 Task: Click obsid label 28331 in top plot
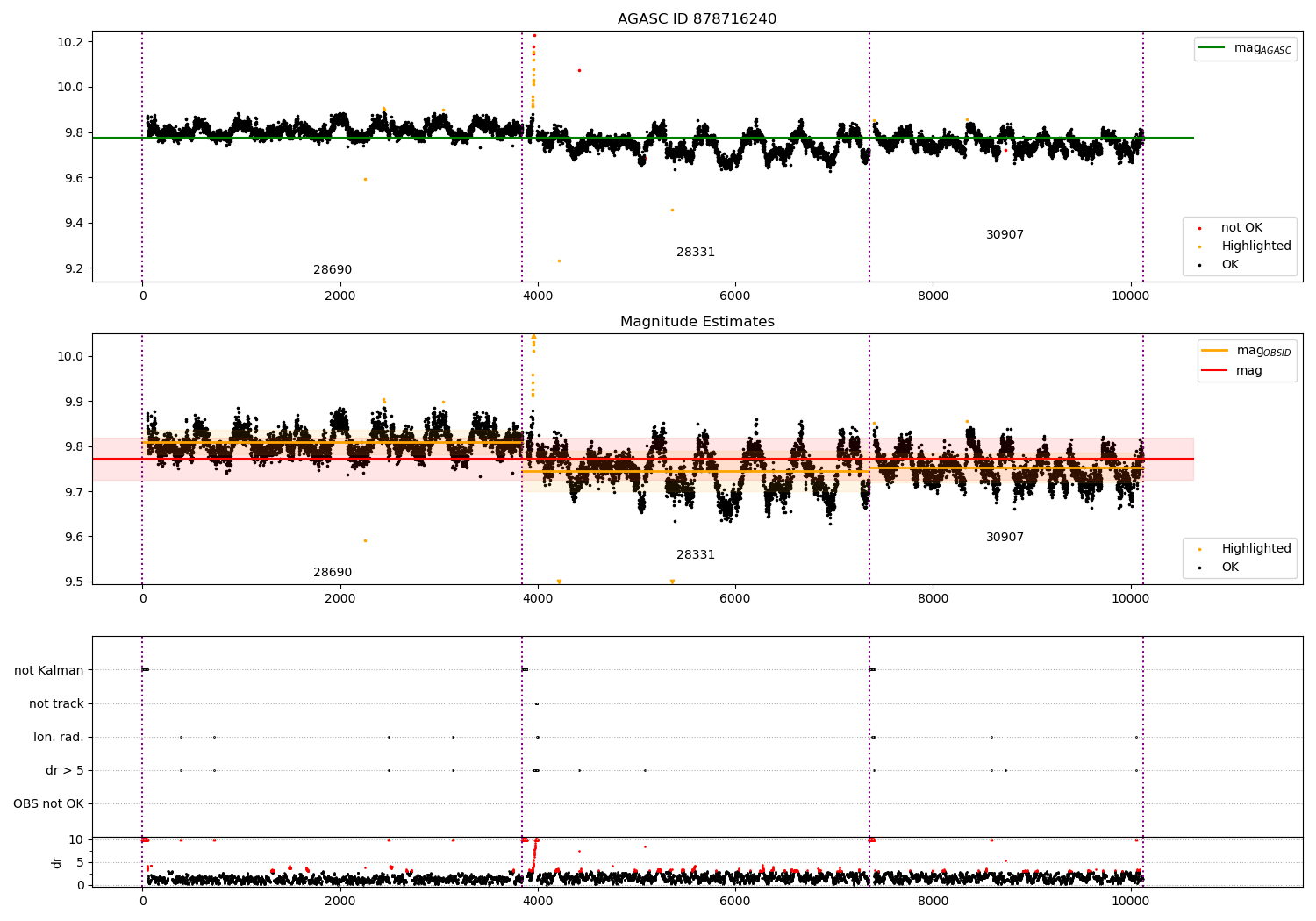click(x=696, y=252)
